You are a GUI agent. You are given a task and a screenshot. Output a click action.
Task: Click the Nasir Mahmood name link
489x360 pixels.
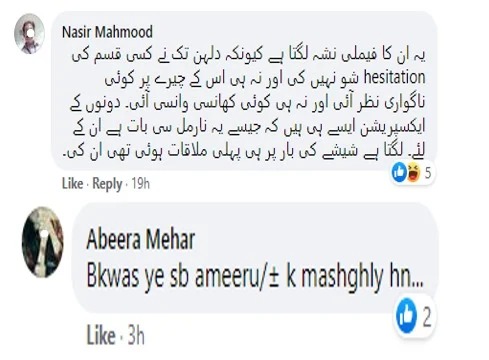click(x=107, y=32)
